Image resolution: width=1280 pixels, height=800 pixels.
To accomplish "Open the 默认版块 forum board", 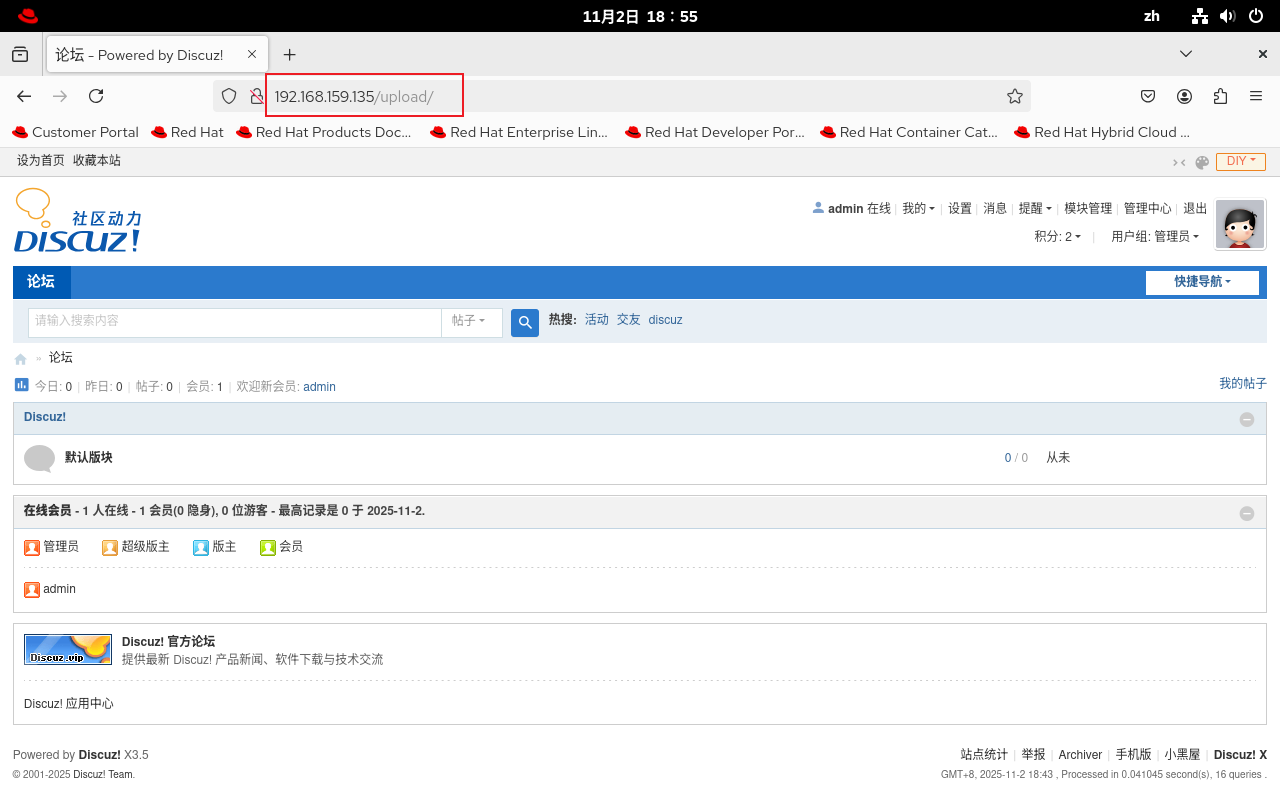I will coord(89,457).
